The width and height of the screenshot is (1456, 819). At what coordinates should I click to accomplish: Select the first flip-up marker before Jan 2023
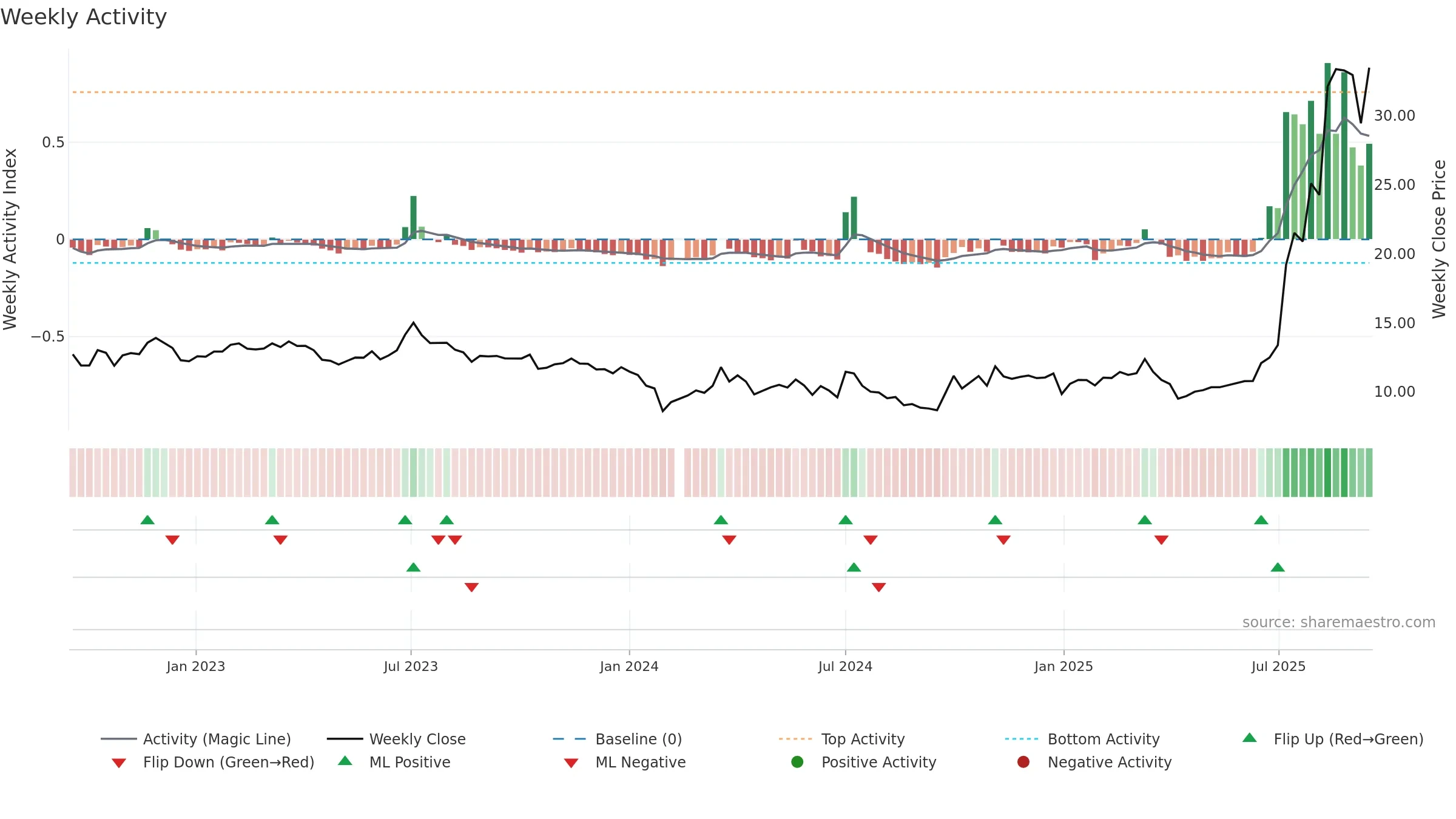tap(147, 520)
